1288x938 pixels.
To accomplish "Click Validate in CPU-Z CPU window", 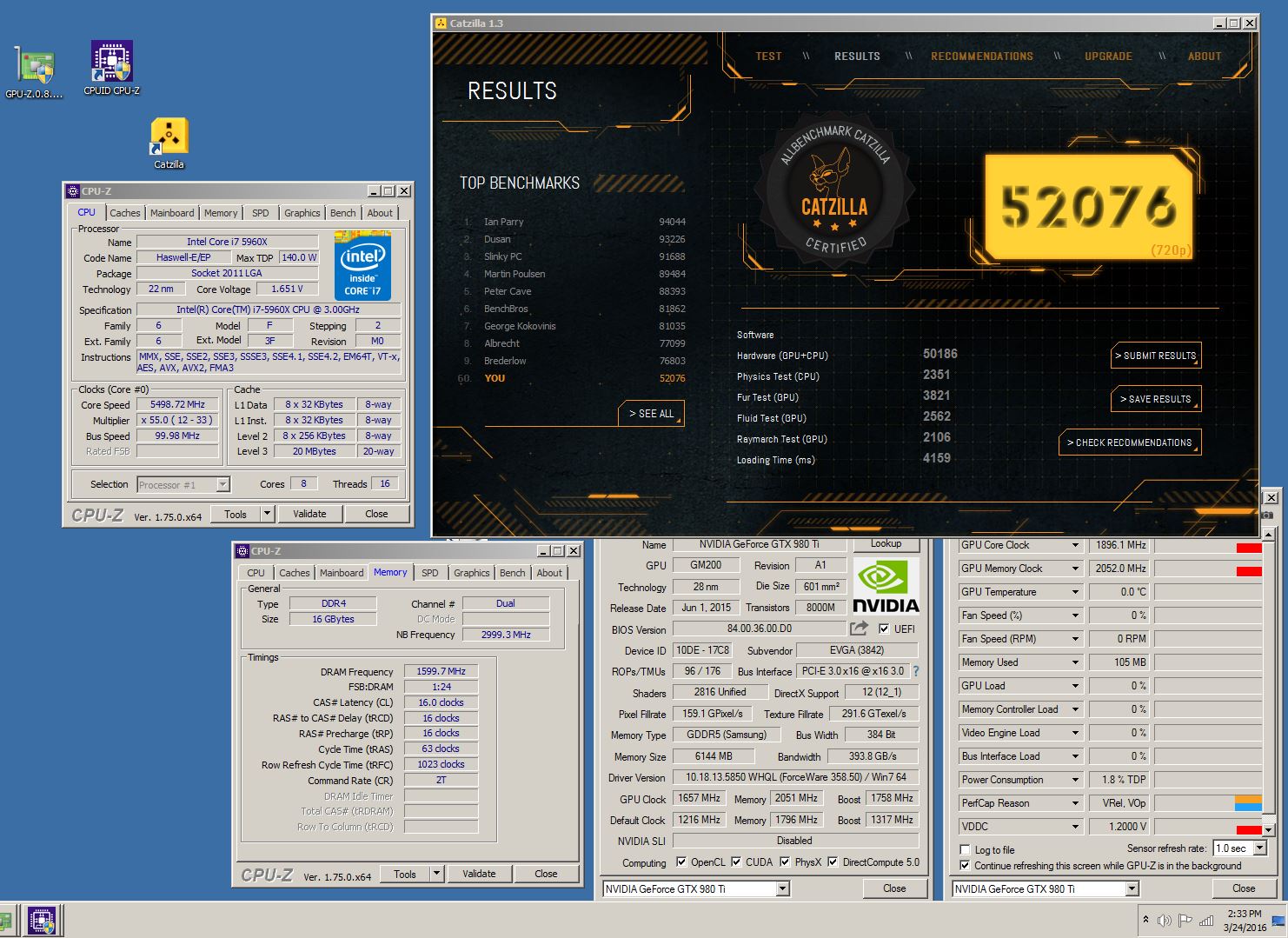I will pos(309,514).
